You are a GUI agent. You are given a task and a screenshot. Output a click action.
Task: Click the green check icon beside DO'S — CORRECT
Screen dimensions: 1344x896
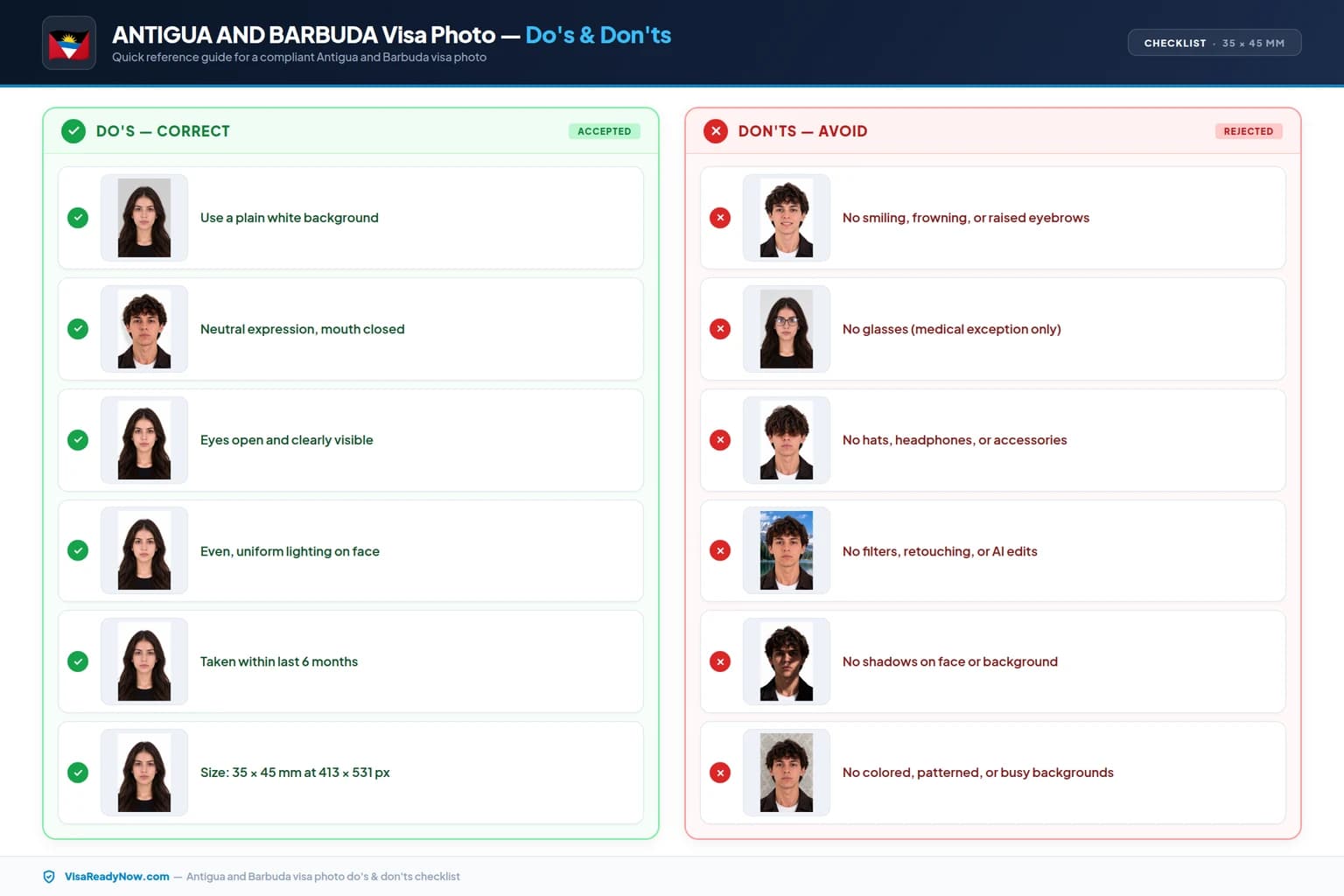[73, 131]
